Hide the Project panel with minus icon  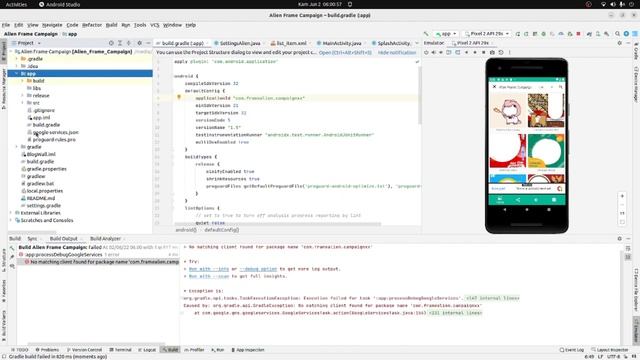(x=148, y=43)
